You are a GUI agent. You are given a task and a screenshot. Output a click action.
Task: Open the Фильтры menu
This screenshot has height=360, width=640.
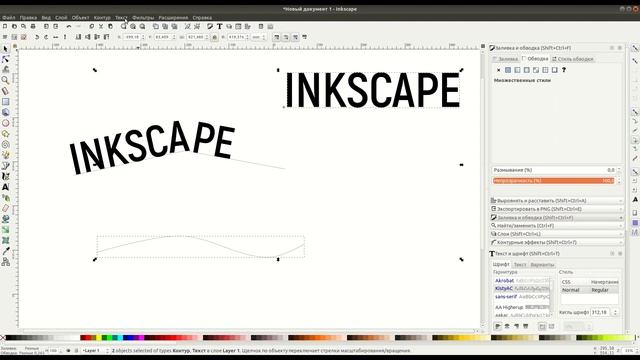(143, 18)
